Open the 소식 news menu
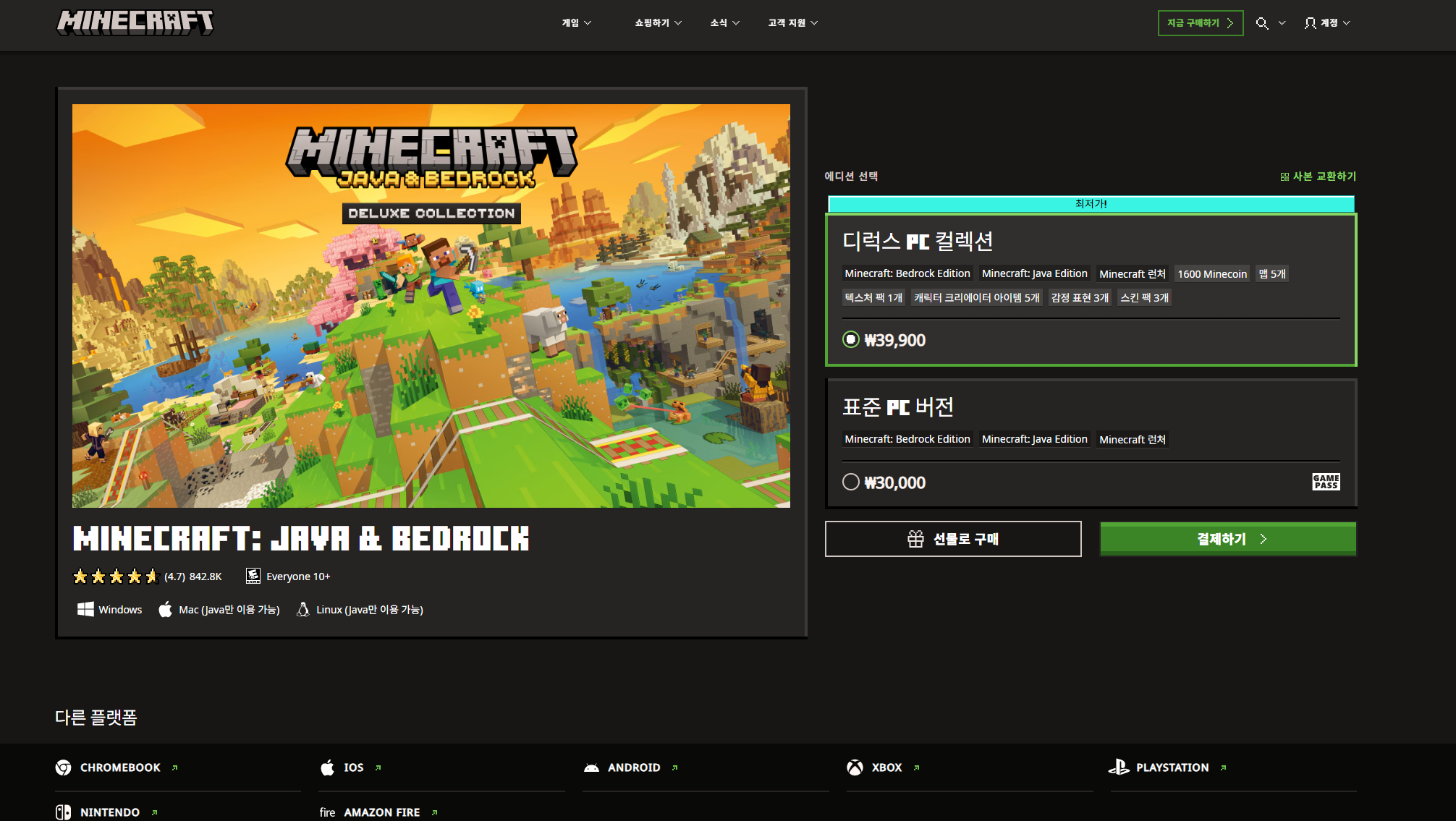Image resolution: width=1456 pixels, height=821 pixels. (724, 23)
